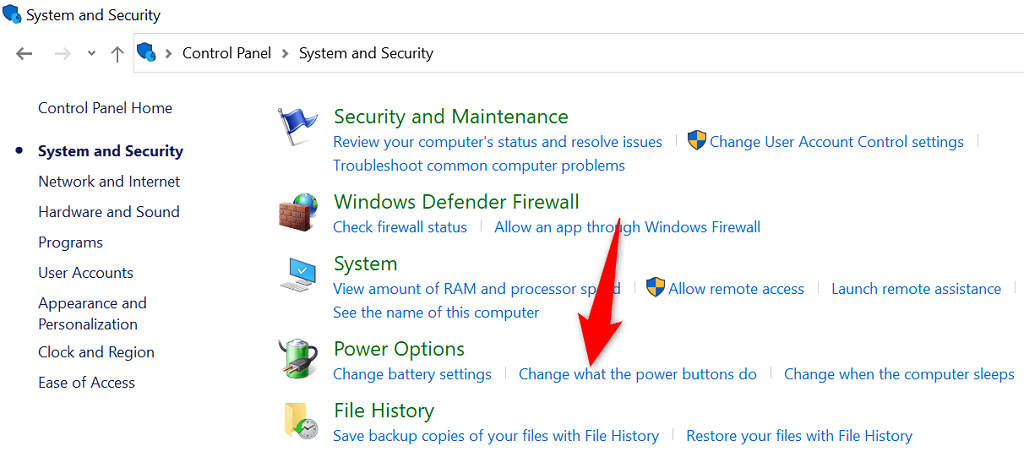The image size is (1024, 457).
Task: Open the recent locations dropdown chevron
Action: pos(92,53)
